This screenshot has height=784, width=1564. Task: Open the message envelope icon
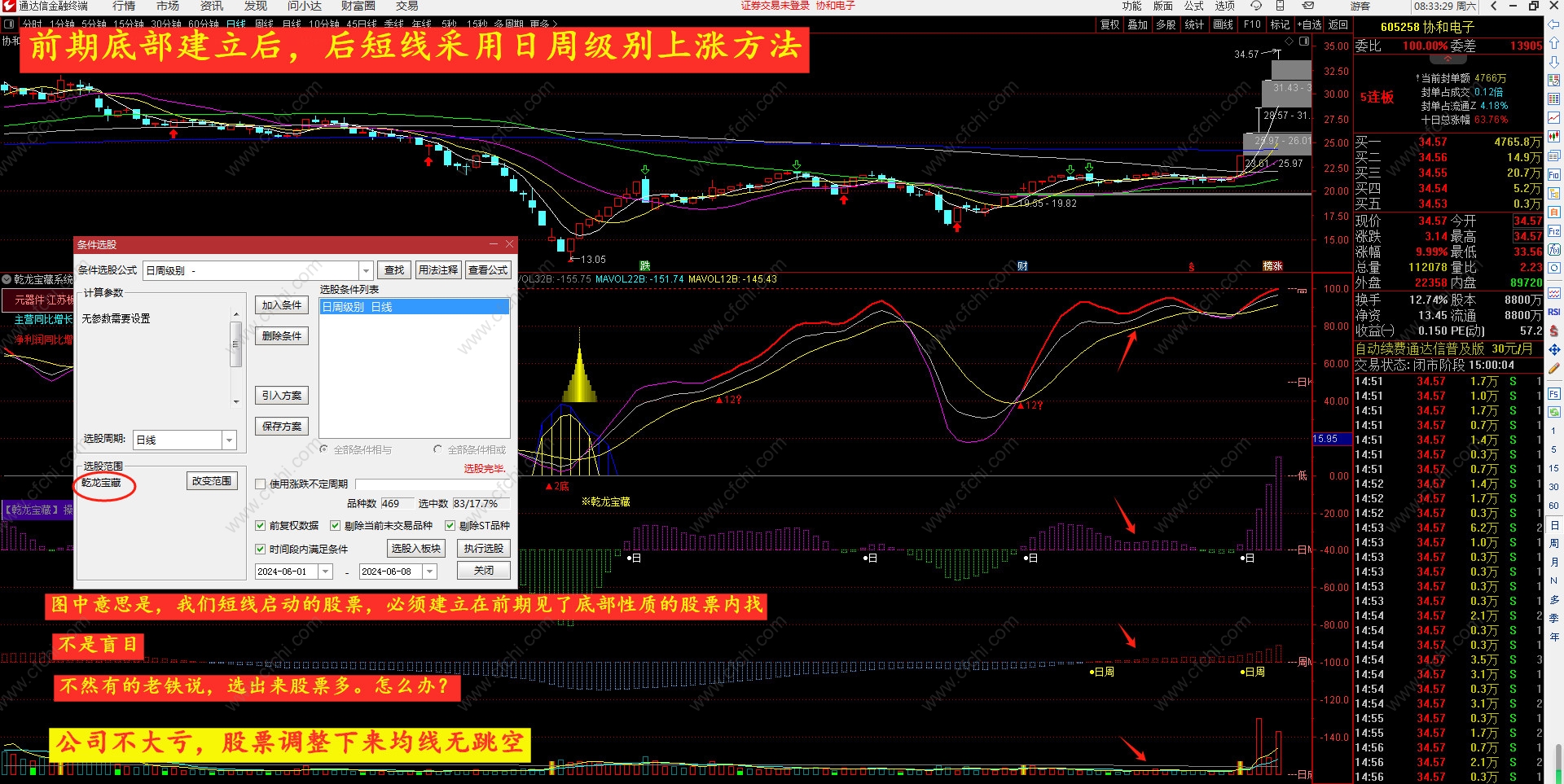(1307, 6)
